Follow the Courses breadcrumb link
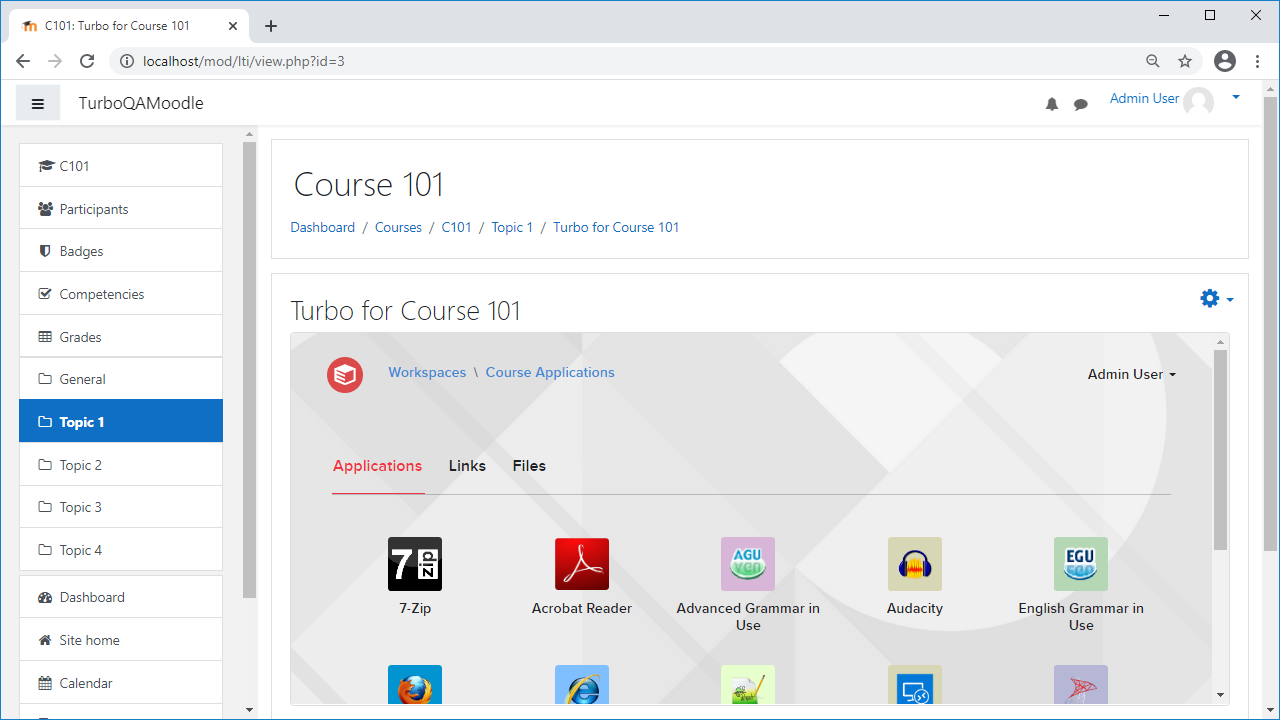 pos(398,227)
